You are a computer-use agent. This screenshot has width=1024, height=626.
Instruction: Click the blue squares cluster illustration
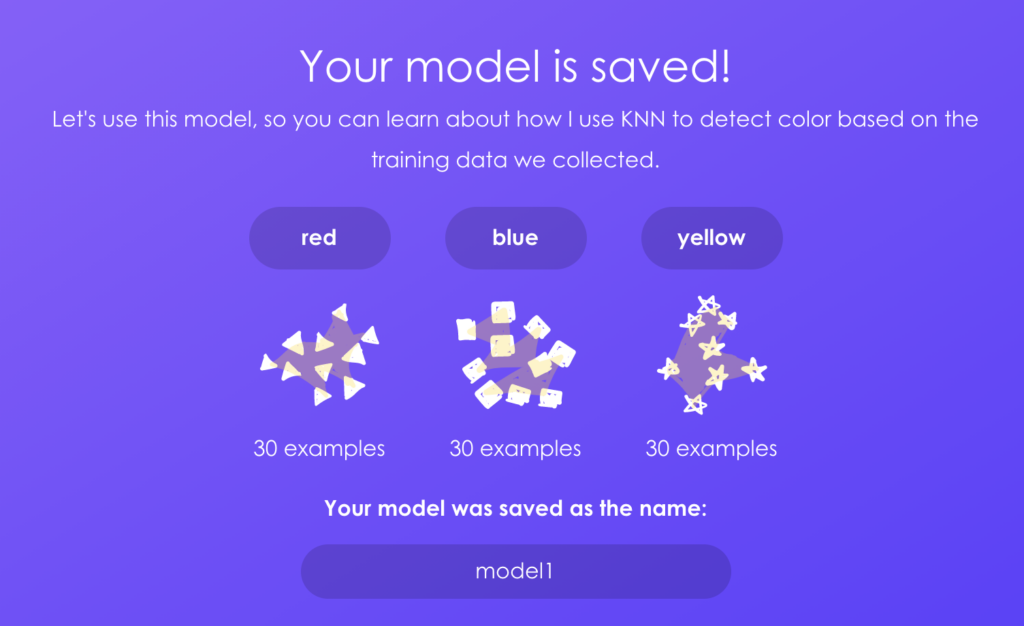(515, 355)
